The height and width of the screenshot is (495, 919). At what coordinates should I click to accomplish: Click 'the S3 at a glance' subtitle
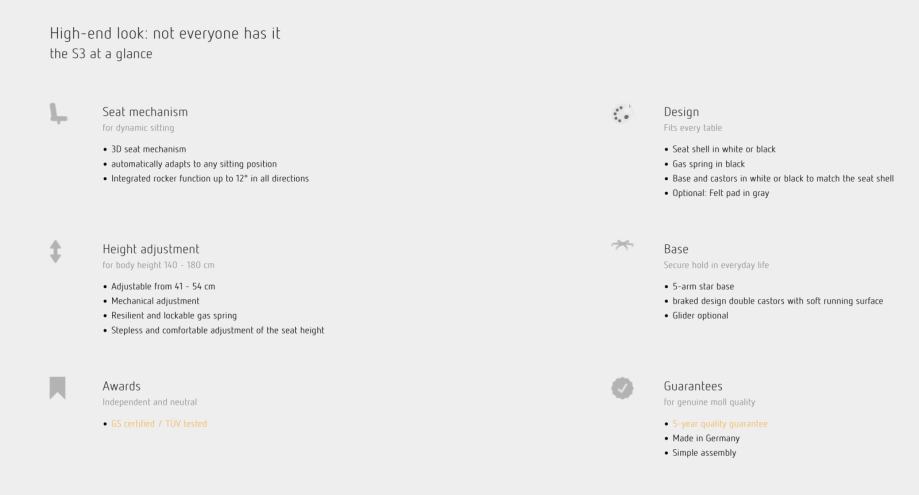(x=101, y=54)
